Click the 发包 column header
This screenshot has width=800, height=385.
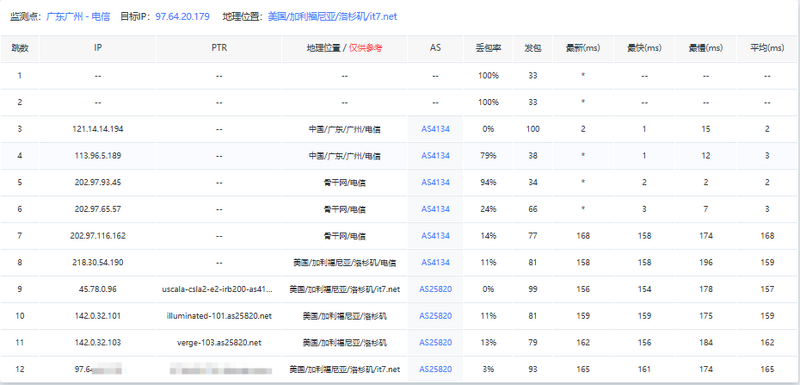click(533, 48)
